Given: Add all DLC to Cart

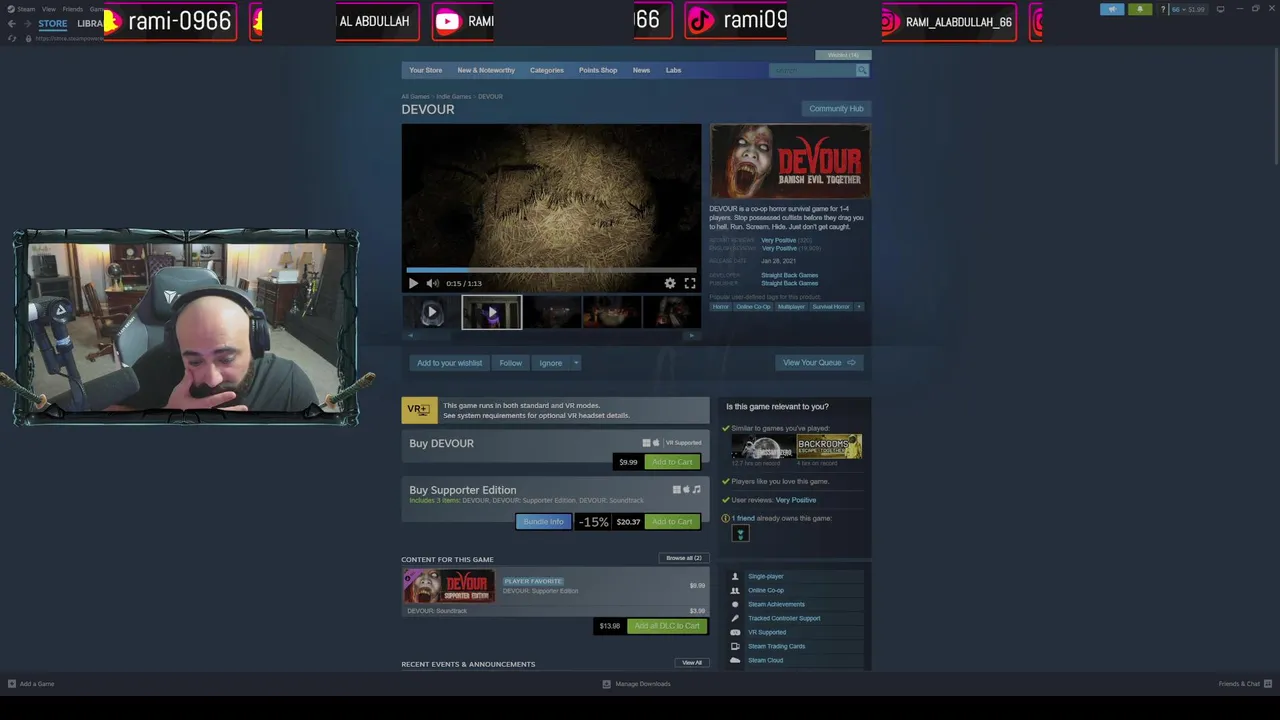Looking at the screenshot, I should [x=667, y=626].
